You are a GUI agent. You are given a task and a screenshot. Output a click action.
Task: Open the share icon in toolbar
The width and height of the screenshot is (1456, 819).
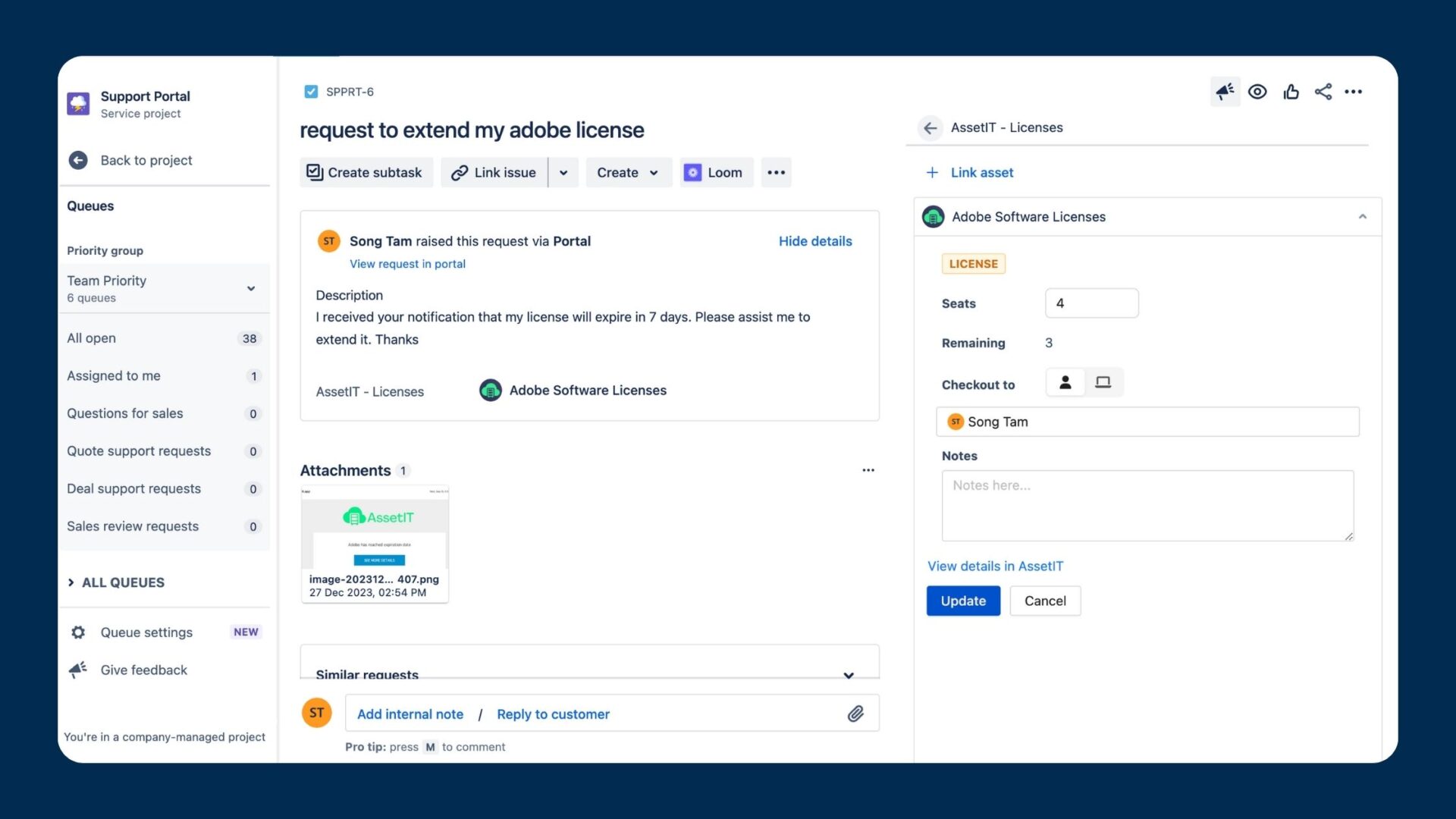point(1322,91)
